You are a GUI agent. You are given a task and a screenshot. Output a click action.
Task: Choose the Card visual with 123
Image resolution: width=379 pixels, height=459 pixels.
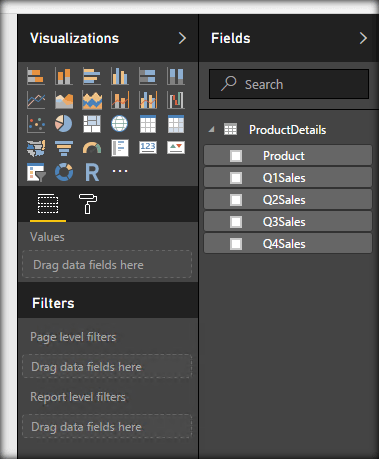(148, 147)
